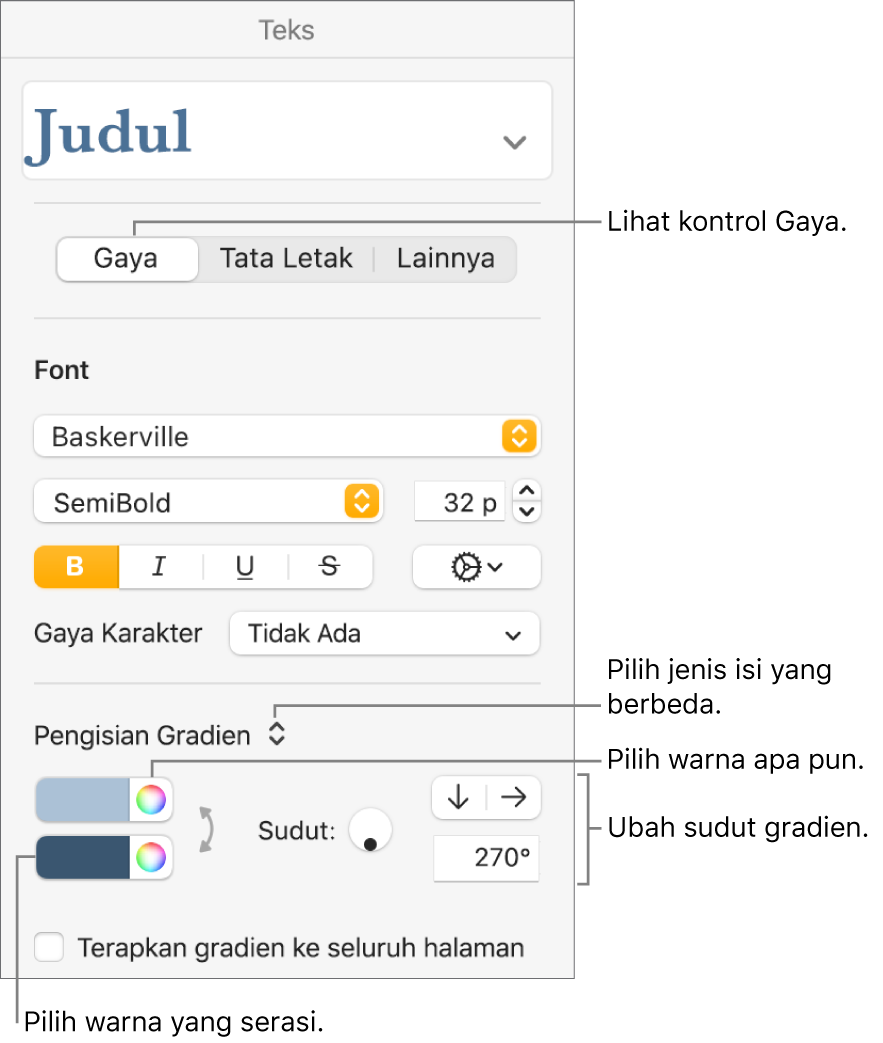The image size is (883, 1043).
Task: Switch to the Tata Letak tab
Action: 286,258
